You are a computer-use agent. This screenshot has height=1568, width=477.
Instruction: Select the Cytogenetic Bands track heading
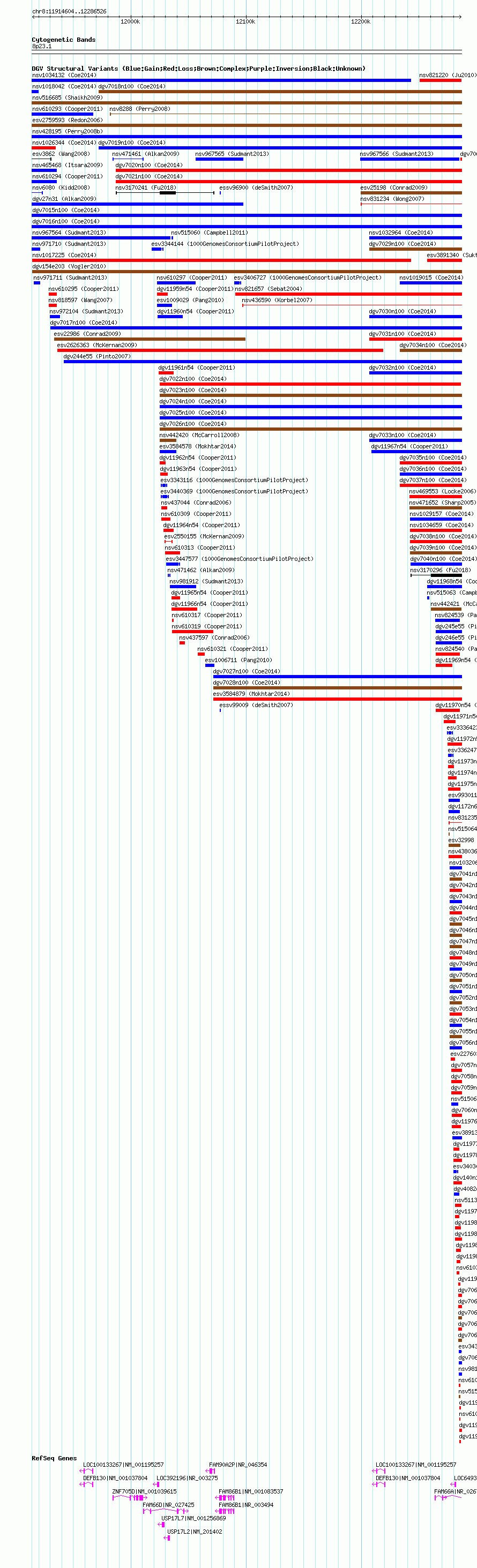click(63, 40)
